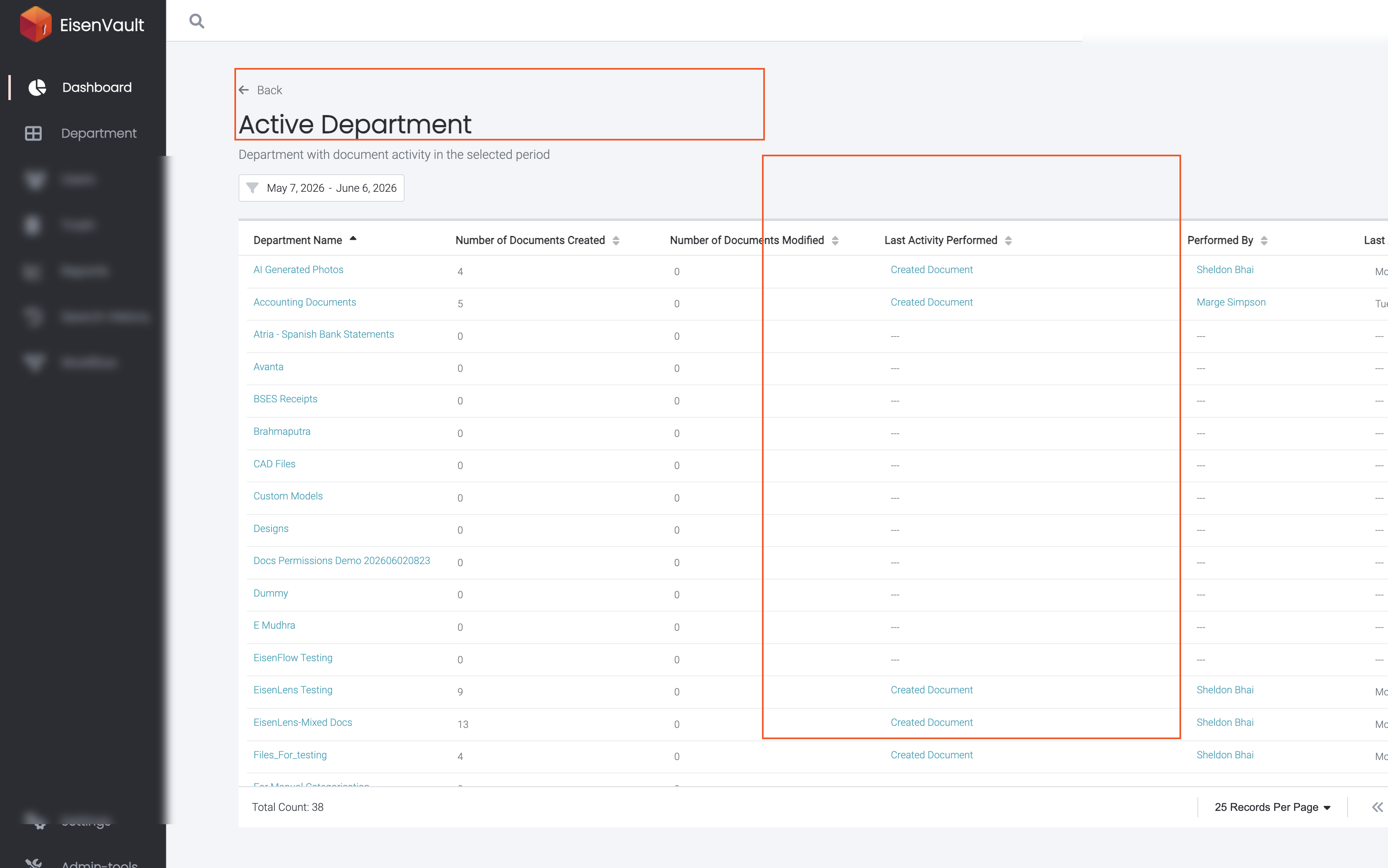The image size is (1388, 868).
Task: Open Accounting Documents department
Action: (304, 302)
